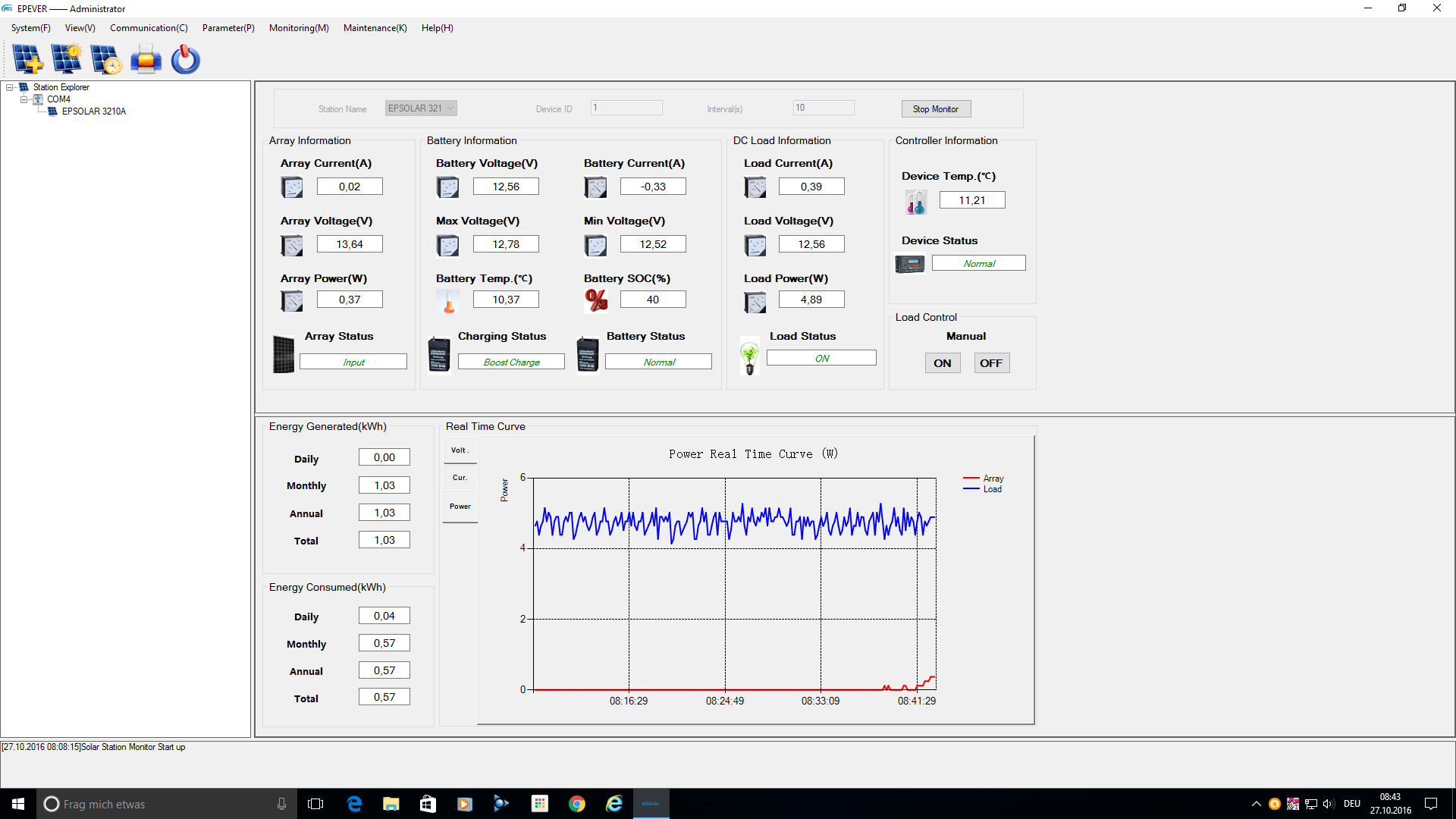Viewport: 1456px width, 819px height.
Task: Open the Parameter(P) menu
Action: pos(227,28)
